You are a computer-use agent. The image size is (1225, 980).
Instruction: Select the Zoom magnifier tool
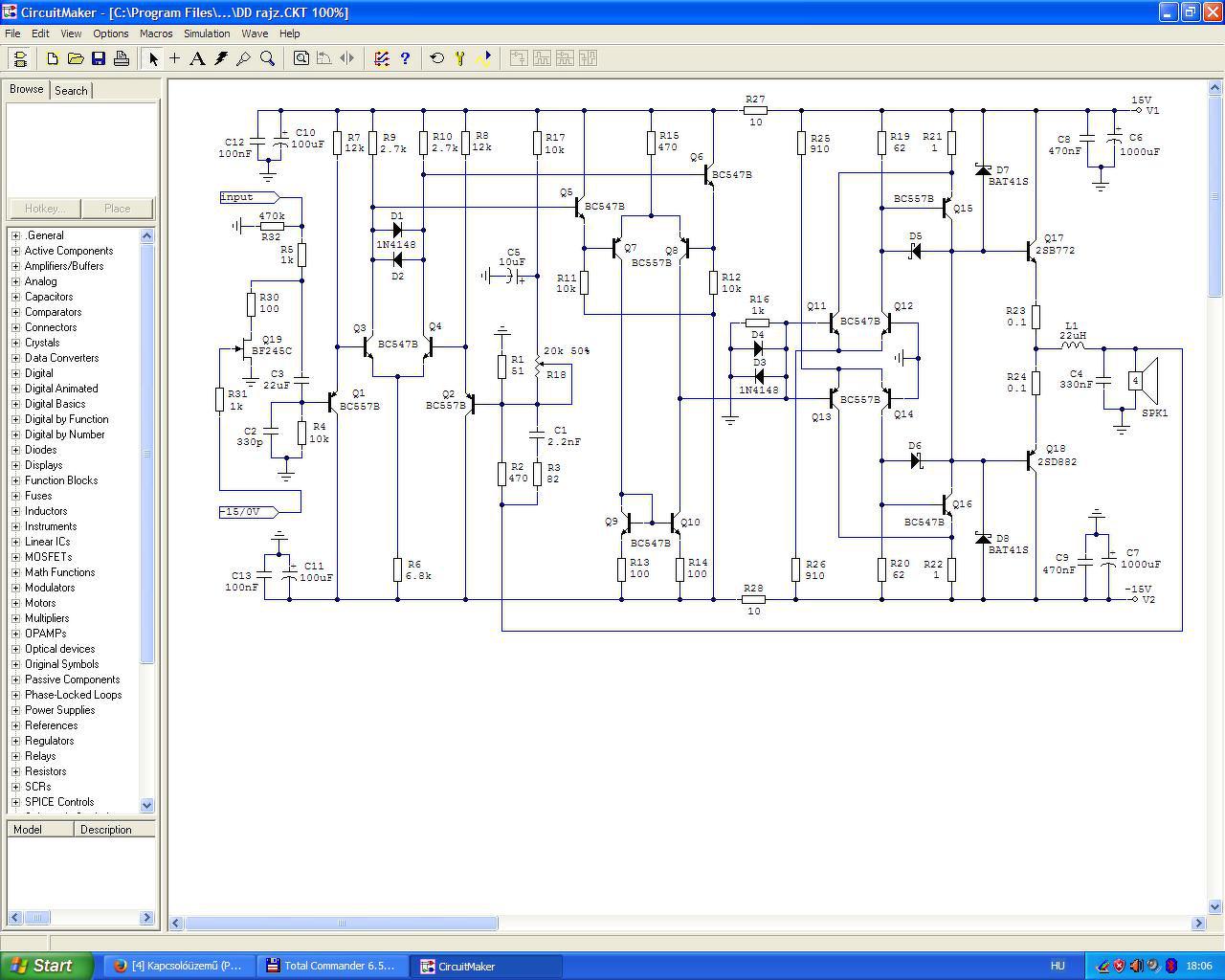268,58
